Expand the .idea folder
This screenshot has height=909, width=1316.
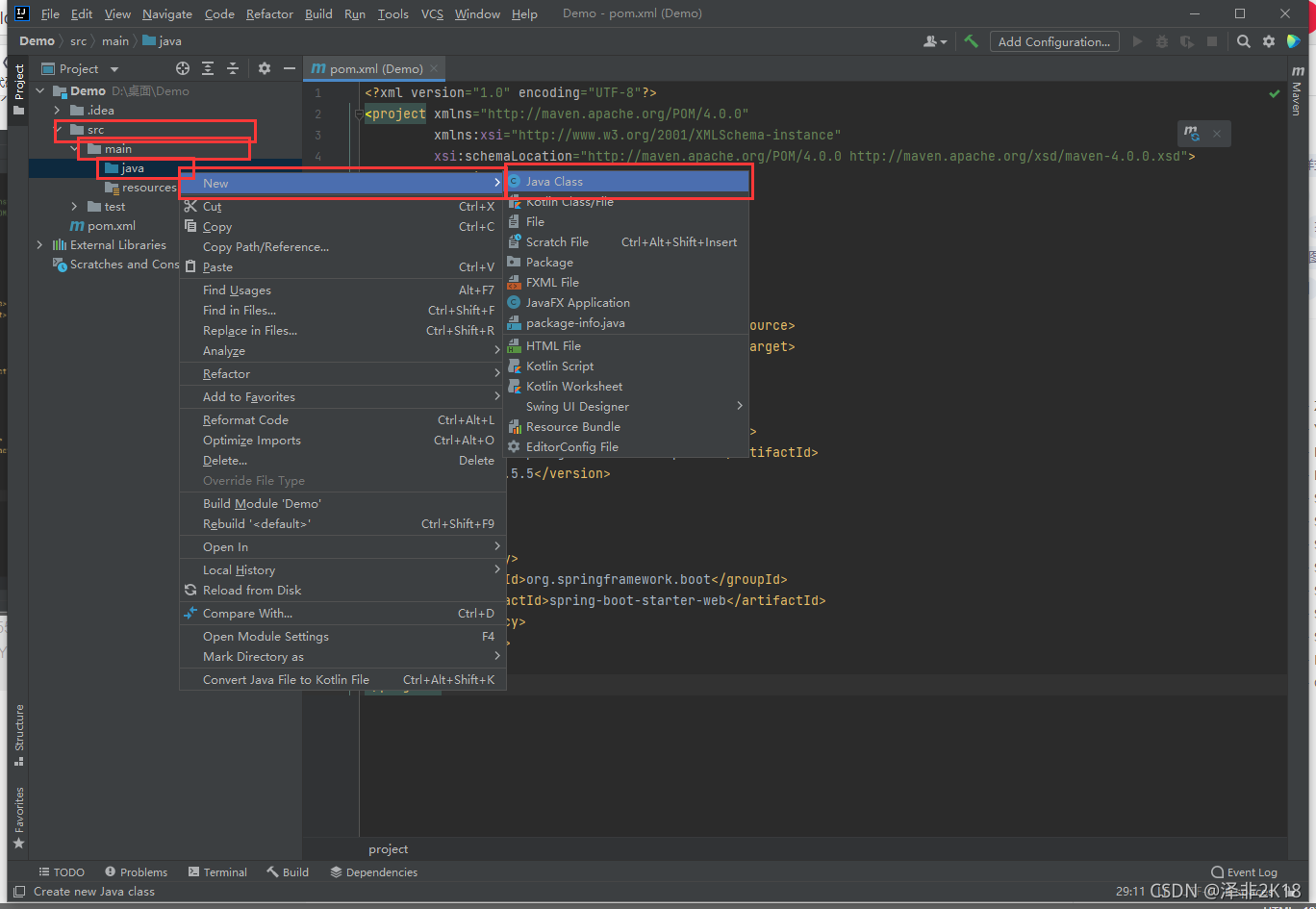point(58,111)
